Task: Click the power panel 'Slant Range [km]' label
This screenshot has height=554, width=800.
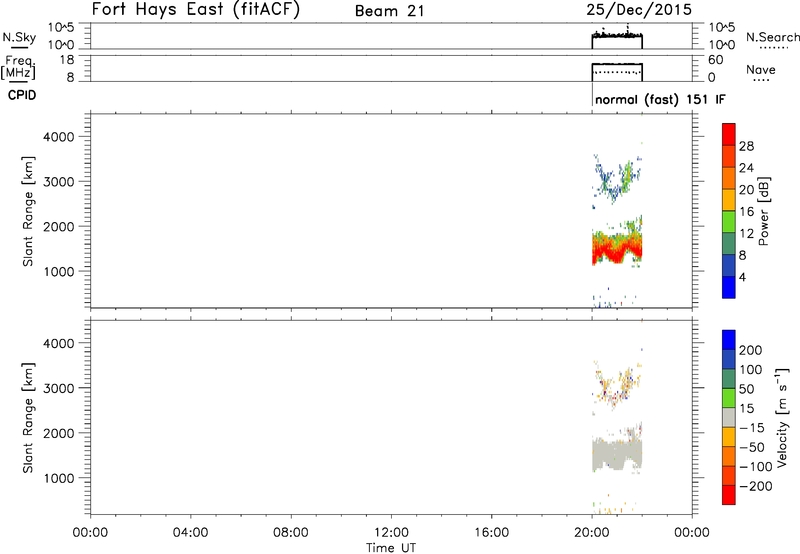Action: point(28,211)
